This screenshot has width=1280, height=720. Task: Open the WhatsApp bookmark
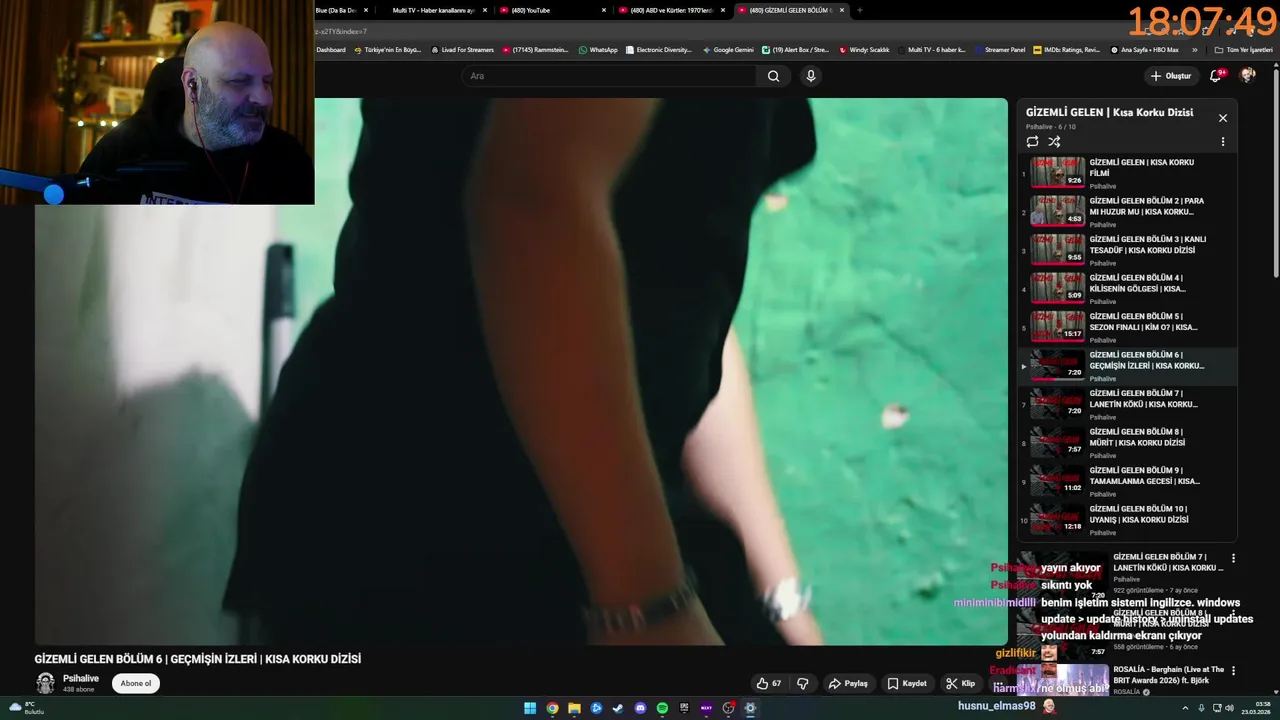pyautogui.click(x=598, y=49)
